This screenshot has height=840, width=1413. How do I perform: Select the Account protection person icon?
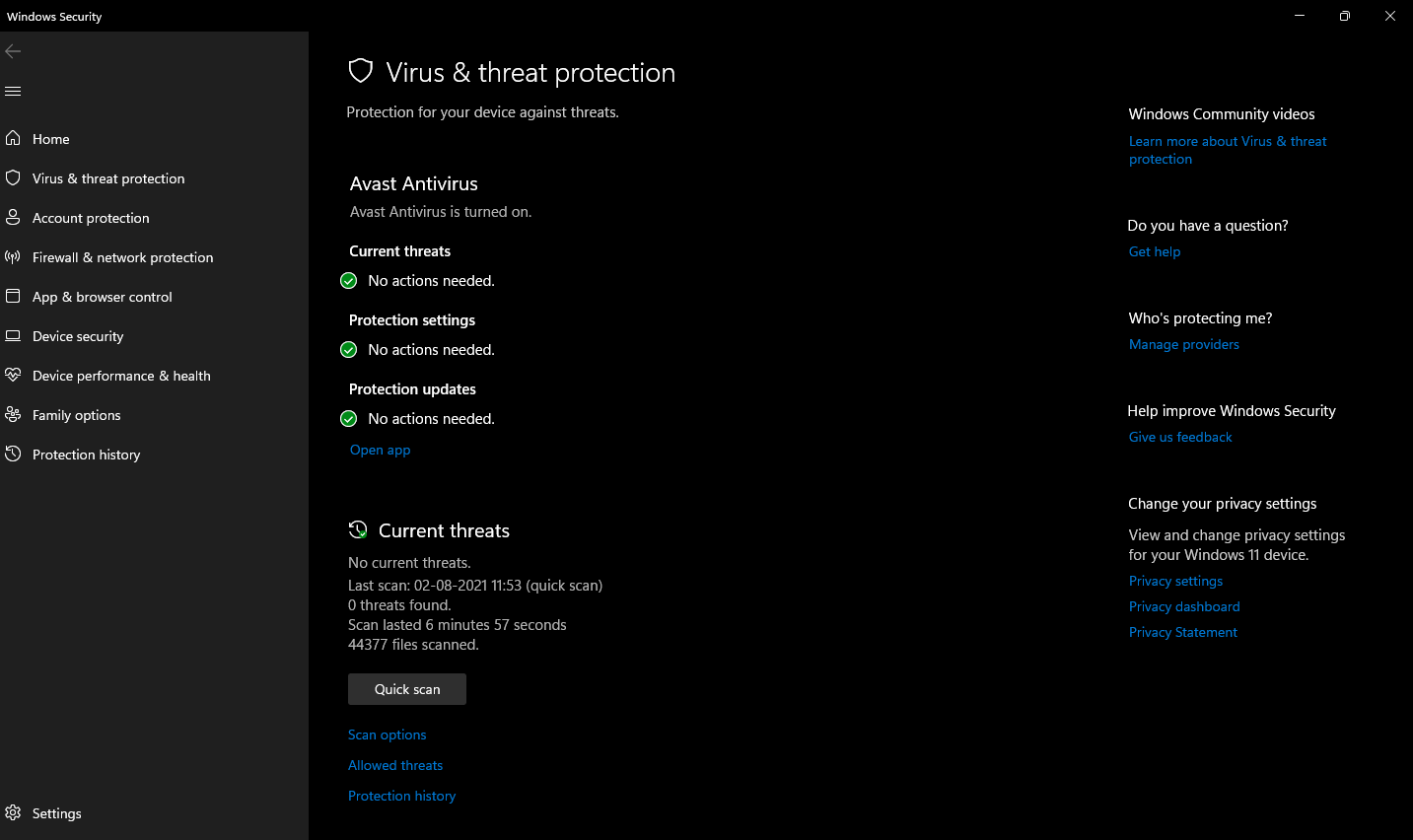[13, 217]
